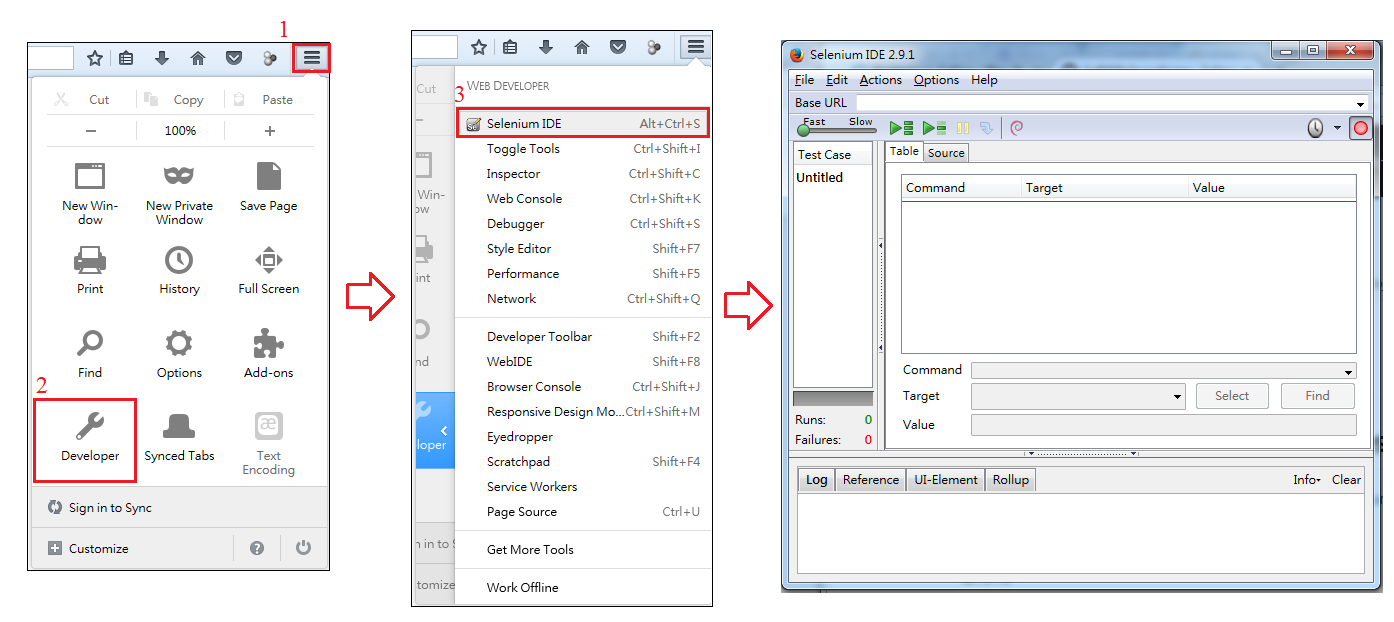Switch to the UI-Element tab
The height and width of the screenshot is (622, 1394).
point(946,480)
